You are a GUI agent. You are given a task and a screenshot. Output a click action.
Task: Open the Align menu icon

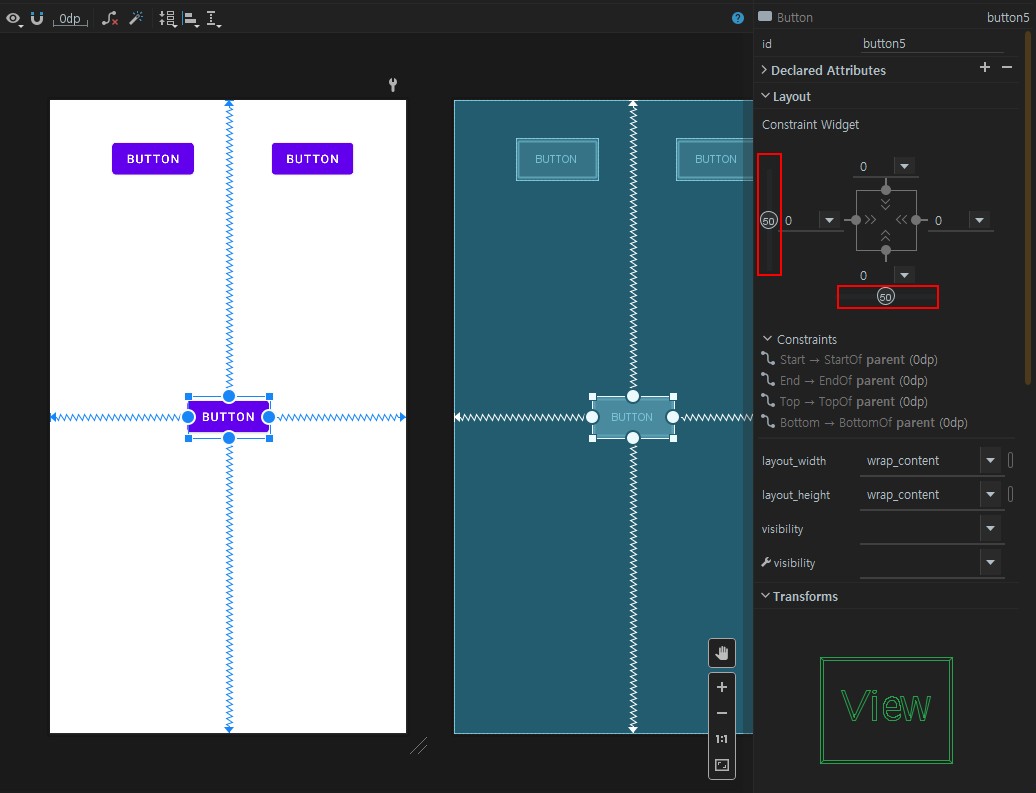(191, 19)
